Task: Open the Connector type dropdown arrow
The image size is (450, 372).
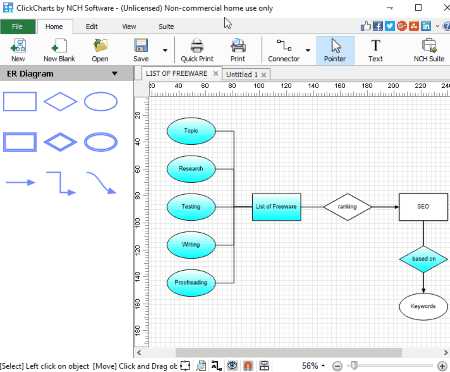Action: [x=308, y=51]
